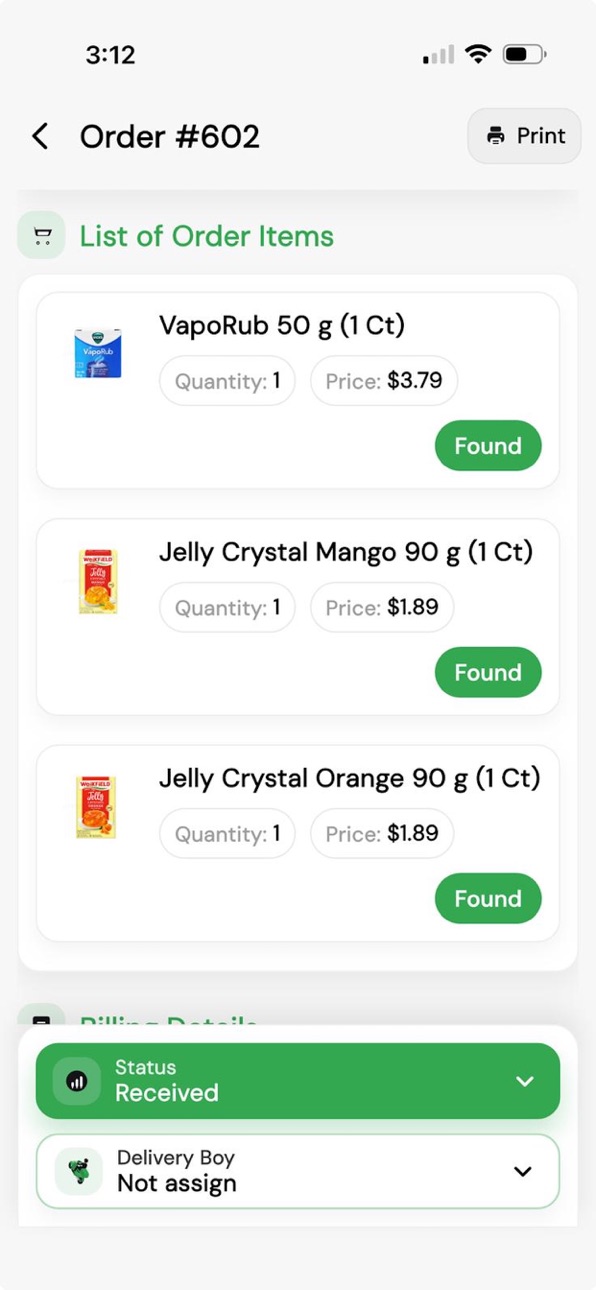Expand the Status Received dropdown
The image size is (596, 1290).
pos(298,1081)
